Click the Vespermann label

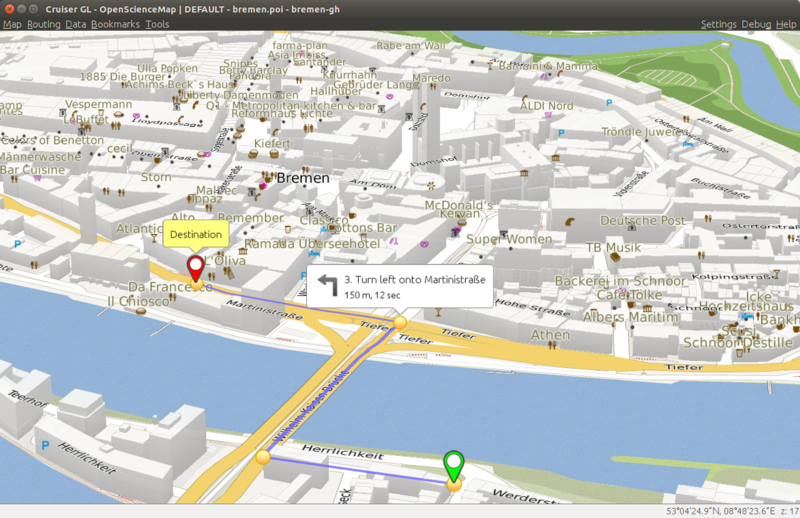tap(98, 104)
